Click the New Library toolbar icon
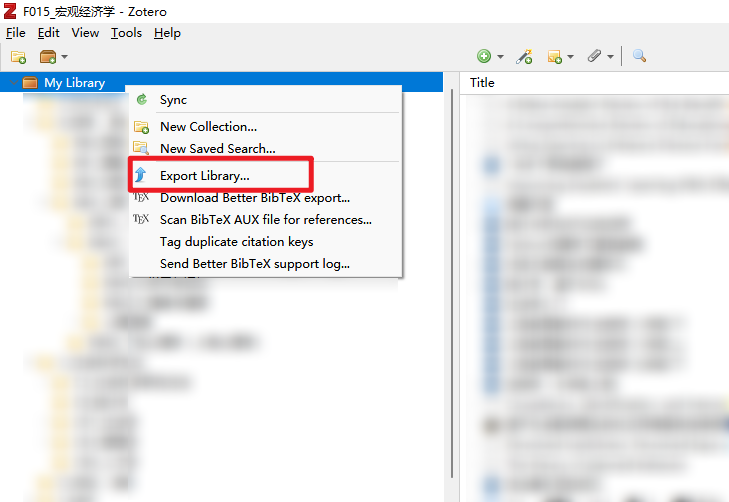The image size is (729, 502). point(48,57)
